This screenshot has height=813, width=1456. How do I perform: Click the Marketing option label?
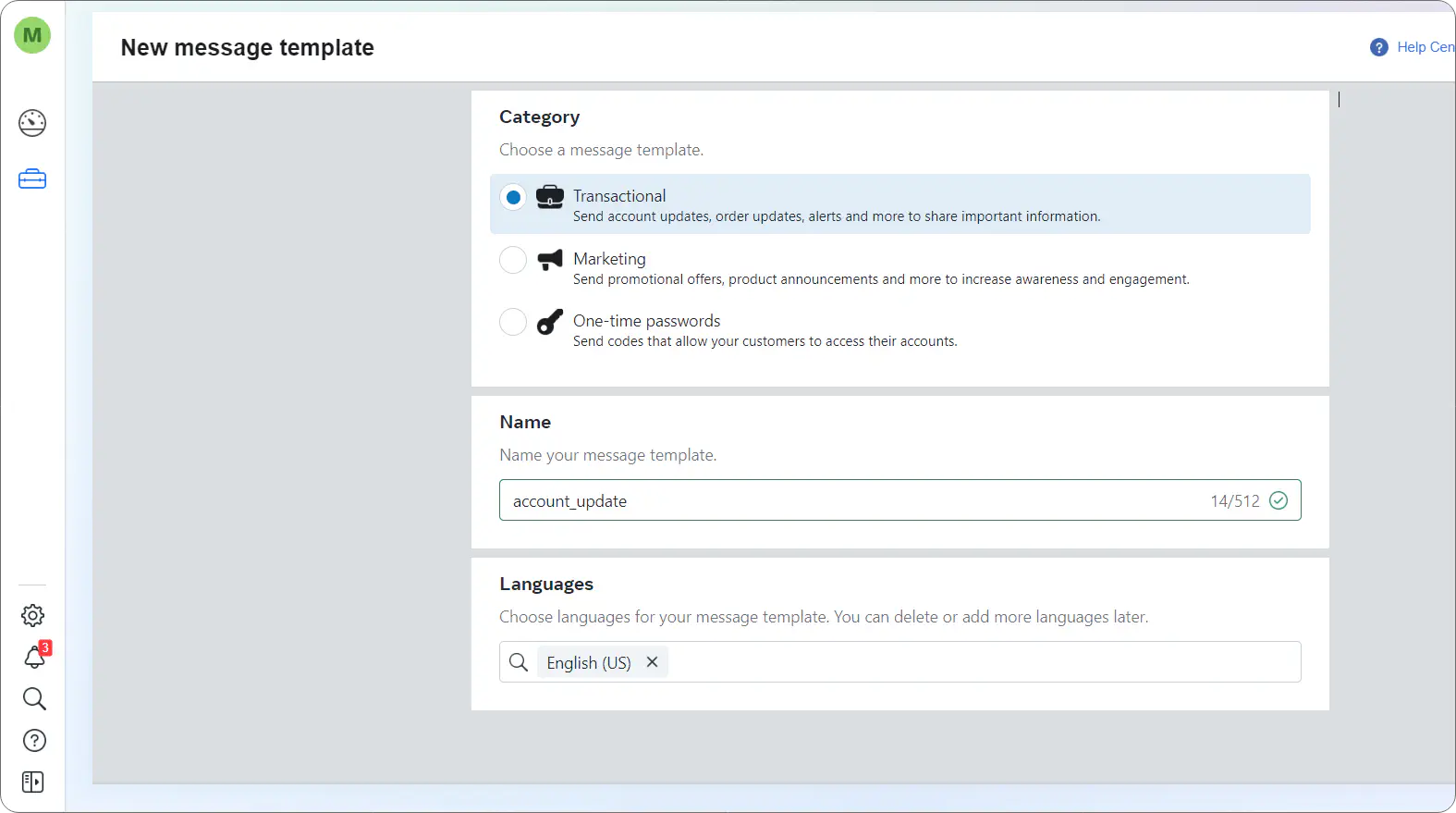[x=609, y=259]
